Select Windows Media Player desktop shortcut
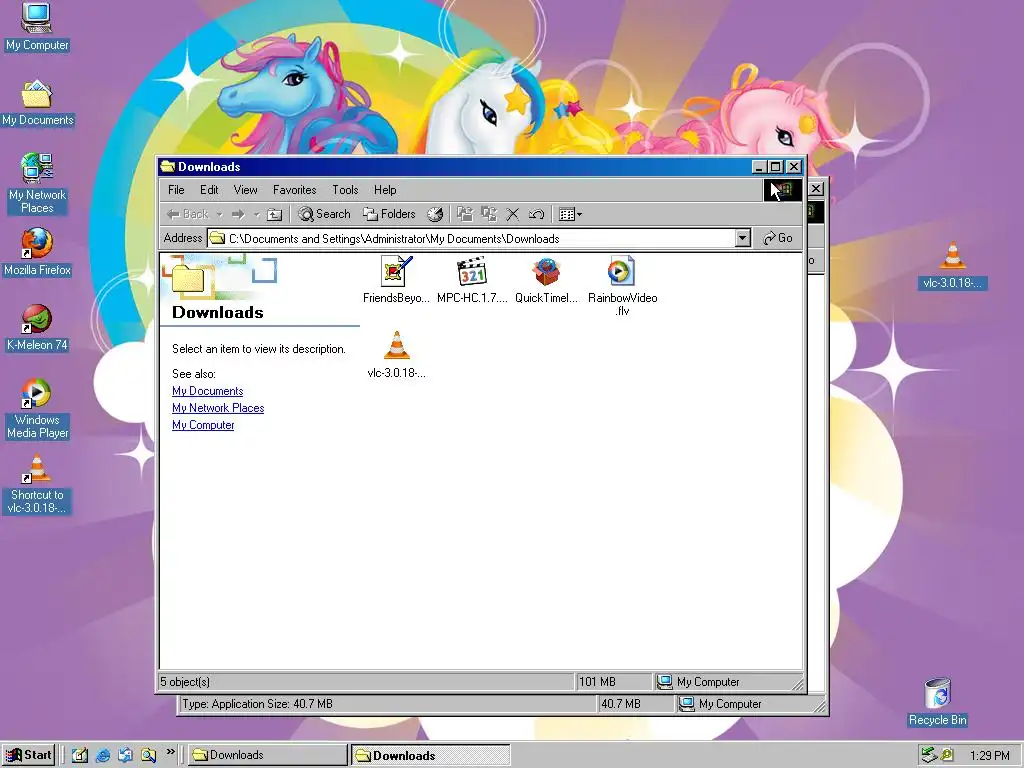The width and height of the screenshot is (1024, 768). 37,408
